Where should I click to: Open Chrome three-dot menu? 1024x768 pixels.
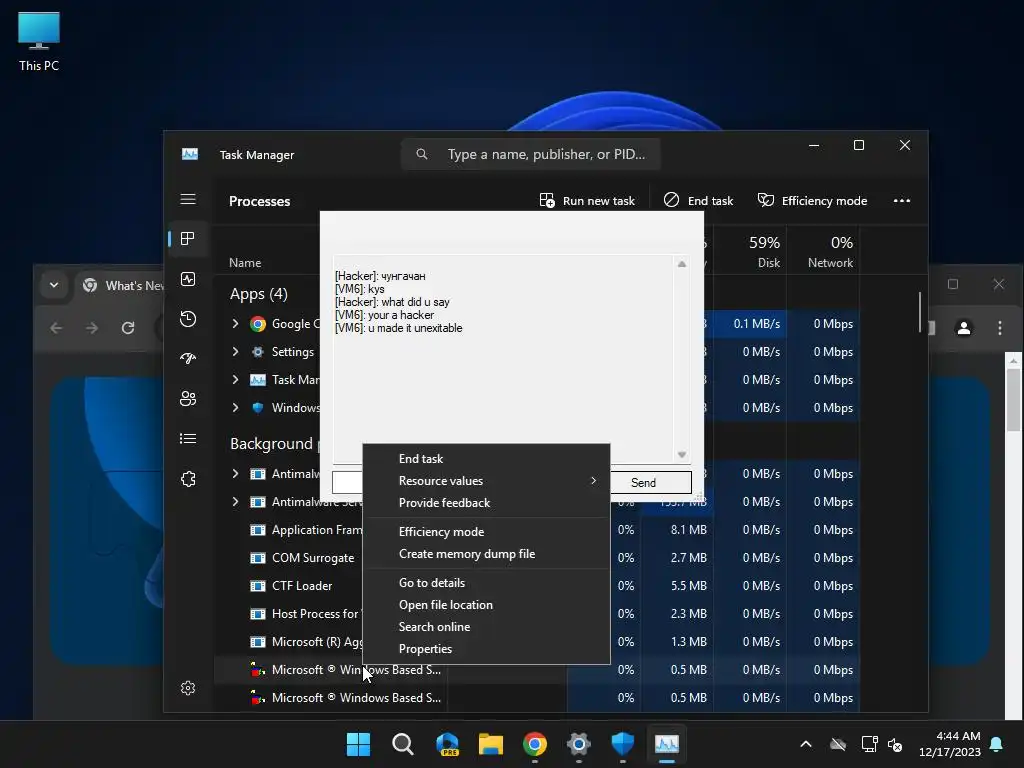coord(1000,328)
